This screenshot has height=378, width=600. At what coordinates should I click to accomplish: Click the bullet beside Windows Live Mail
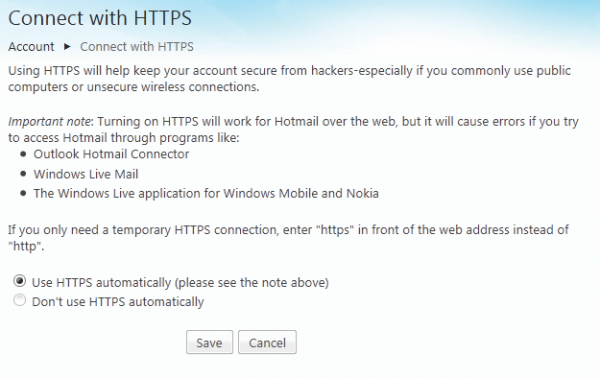(23, 174)
